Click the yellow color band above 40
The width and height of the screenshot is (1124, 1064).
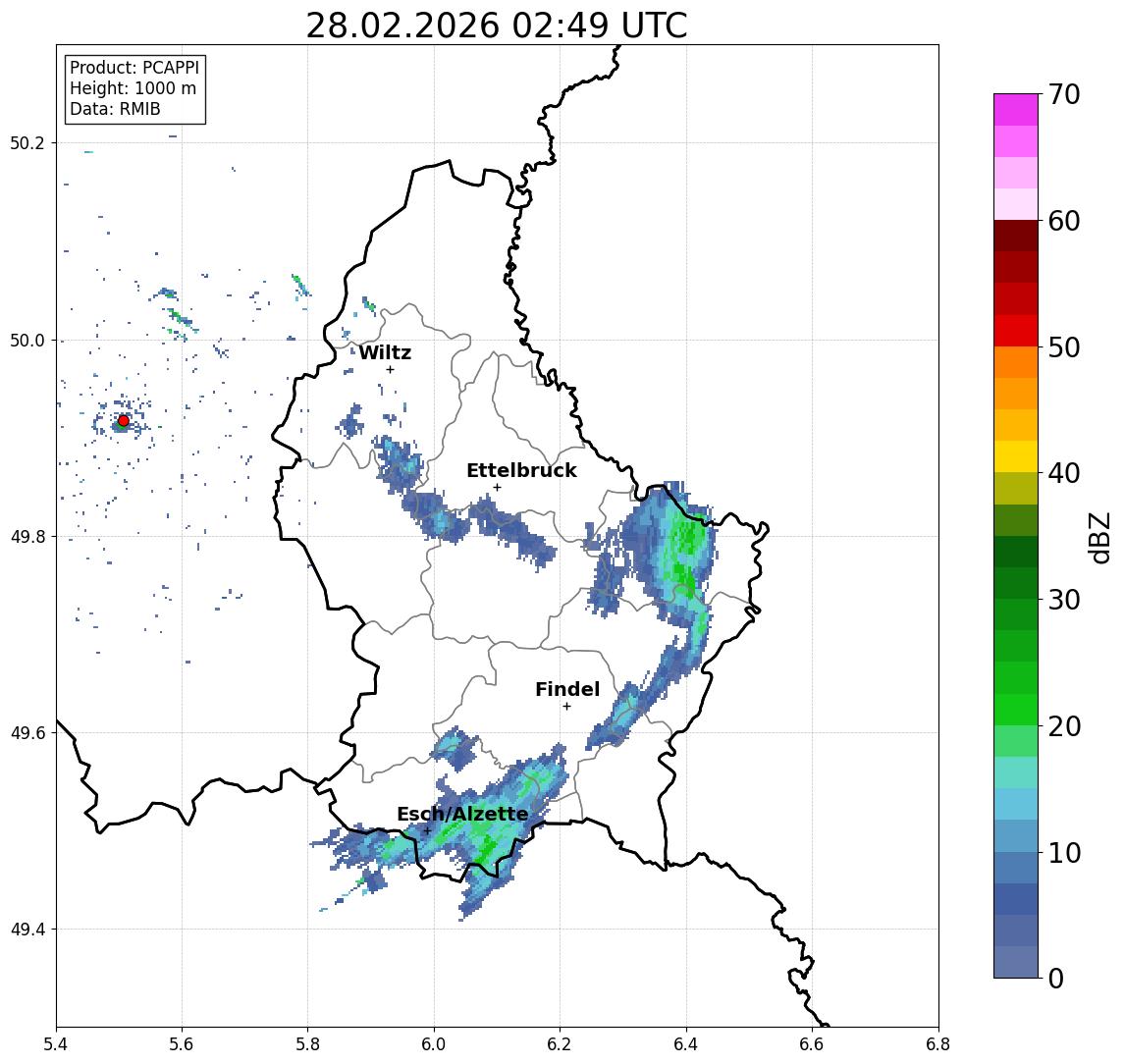point(1016,456)
